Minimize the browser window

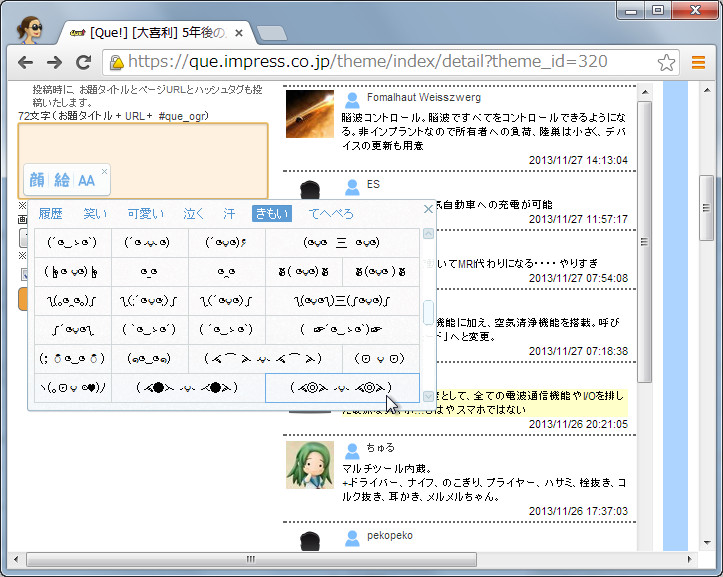pyautogui.click(x=631, y=10)
